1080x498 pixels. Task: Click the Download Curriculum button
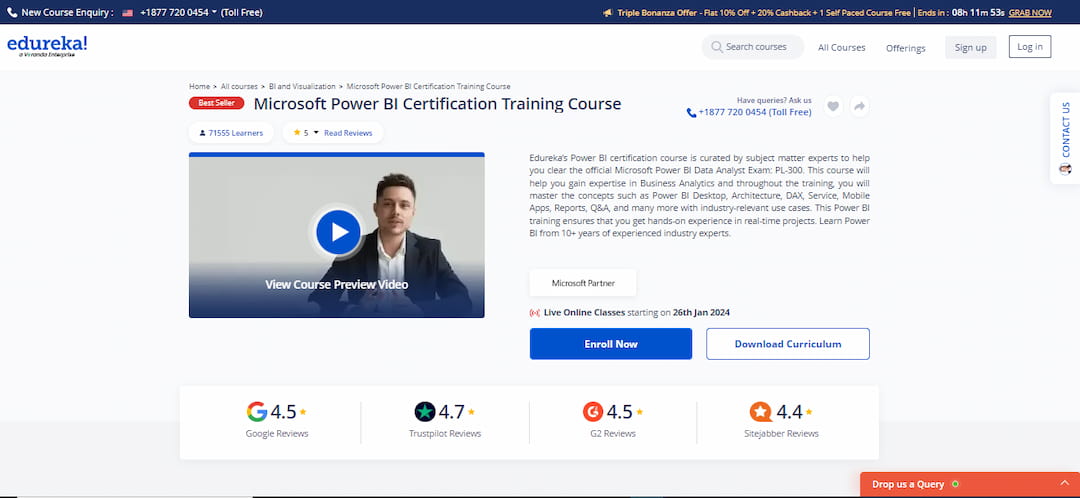788,344
